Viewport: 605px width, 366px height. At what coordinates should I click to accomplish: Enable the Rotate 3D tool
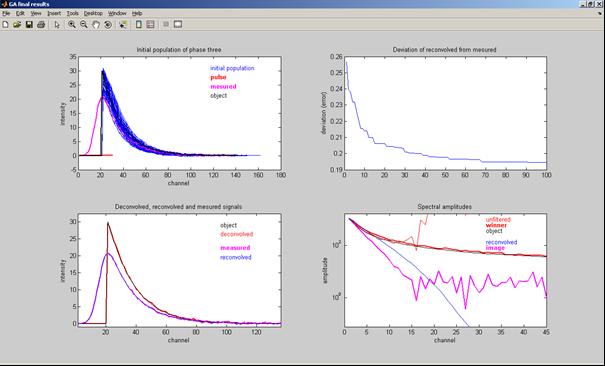108,25
